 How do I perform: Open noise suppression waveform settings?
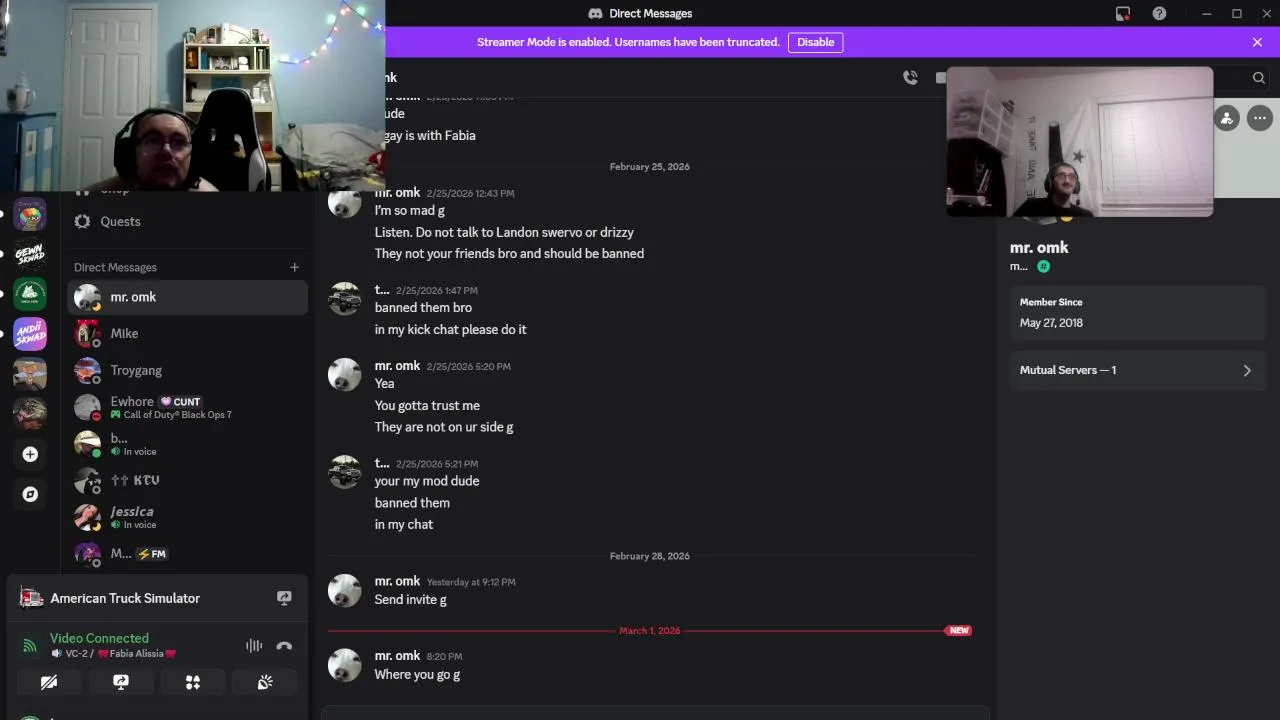(x=254, y=646)
